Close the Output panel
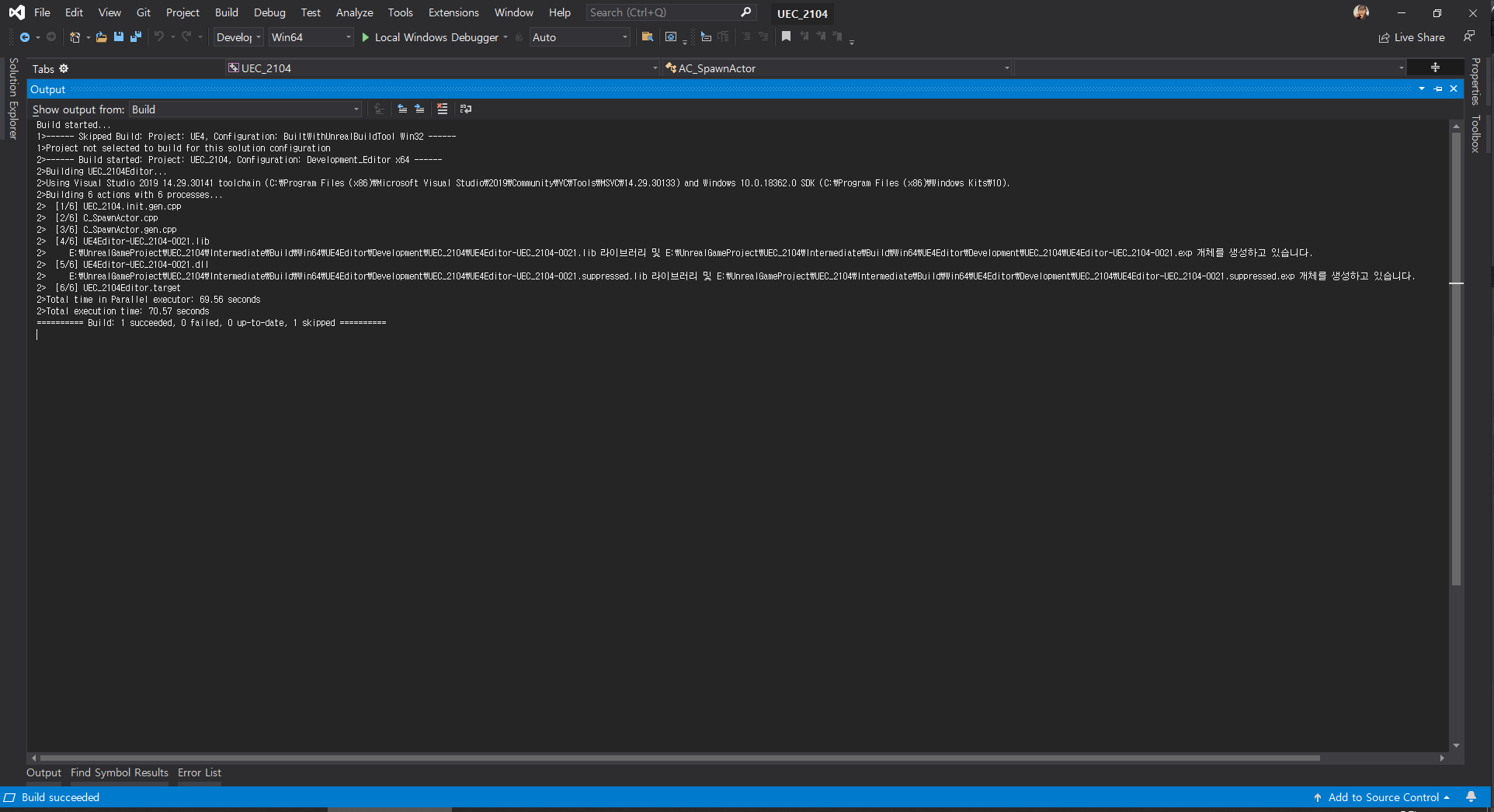Image resolution: width=1494 pixels, height=812 pixels. coord(1454,89)
